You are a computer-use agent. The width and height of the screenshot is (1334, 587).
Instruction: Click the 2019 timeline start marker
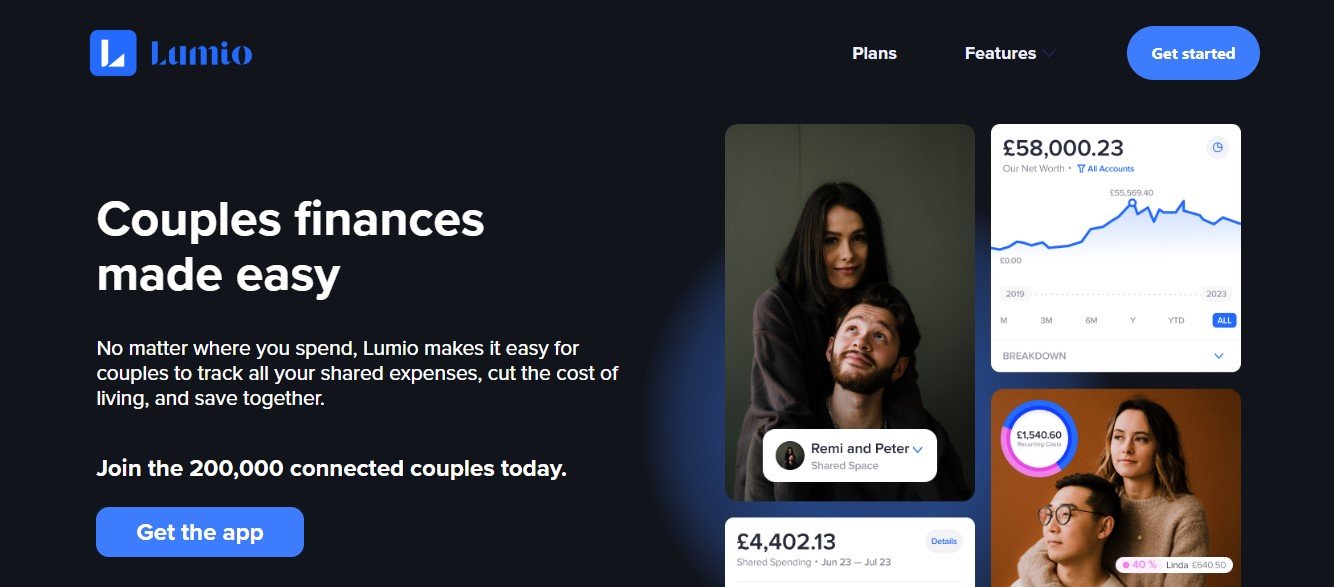(x=1016, y=295)
